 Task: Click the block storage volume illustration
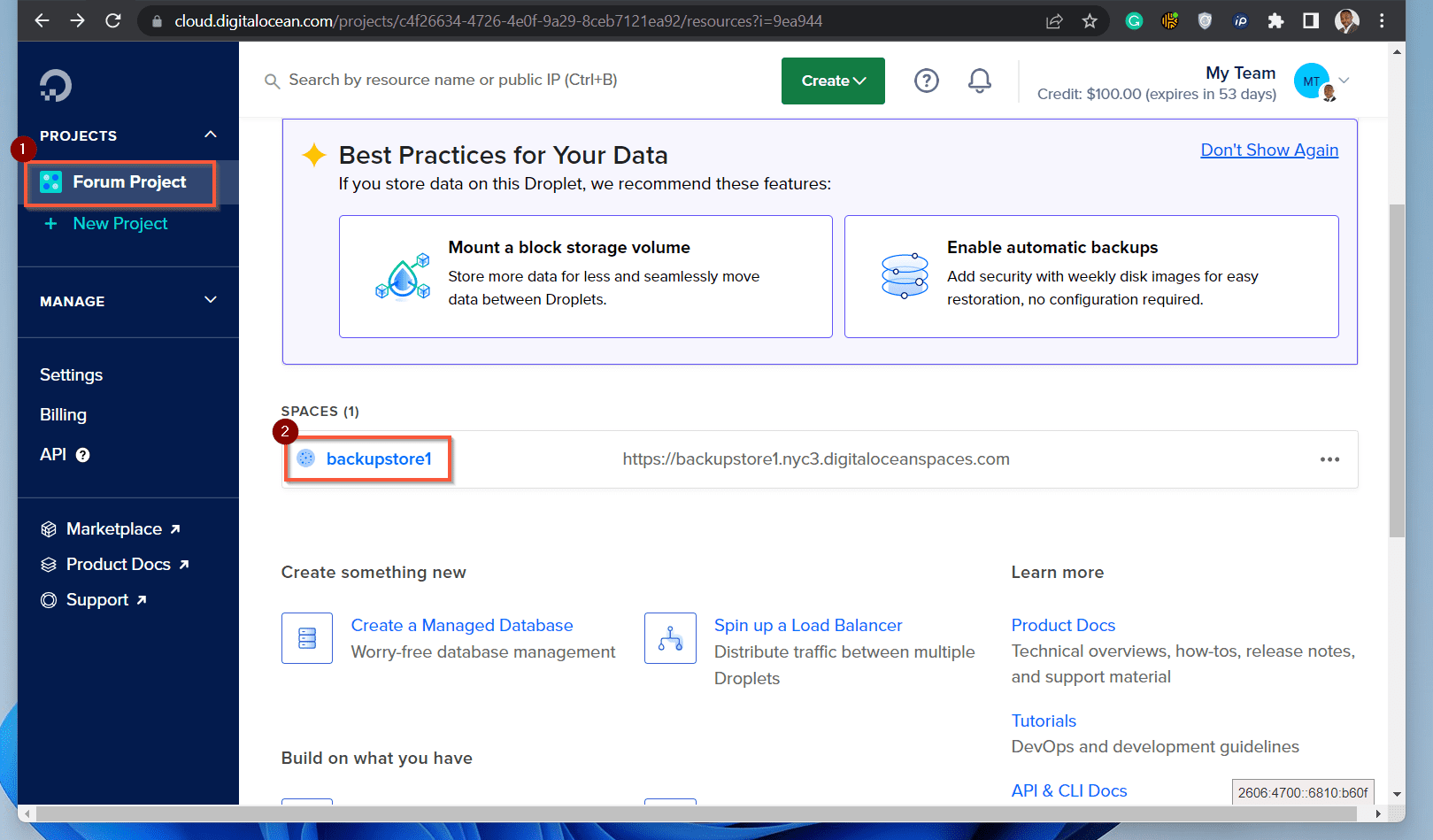(403, 277)
